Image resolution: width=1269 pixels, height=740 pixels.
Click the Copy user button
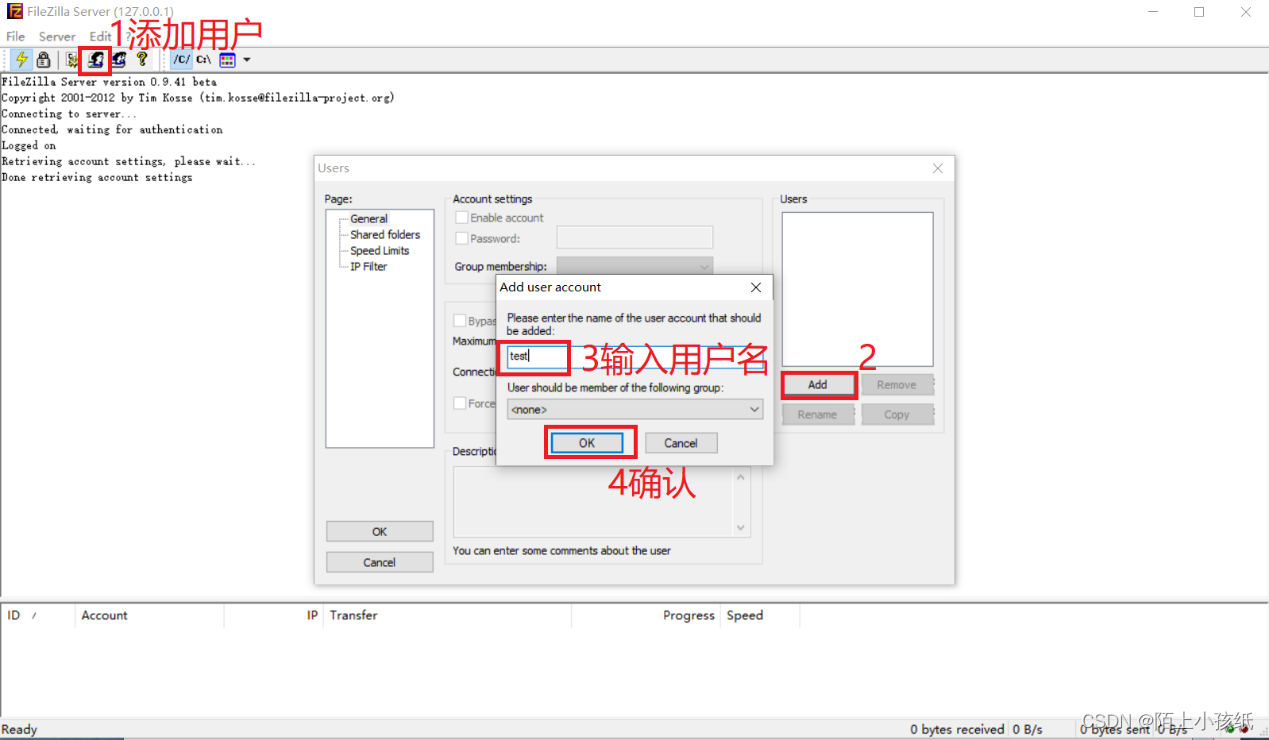tap(896, 414)
